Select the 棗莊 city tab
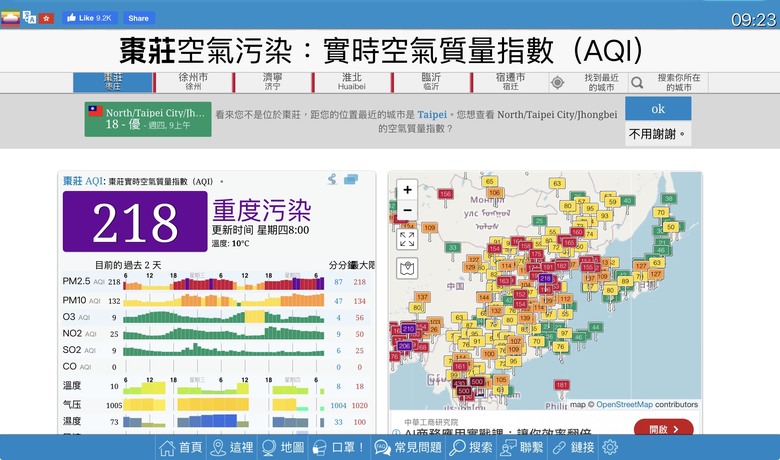 113,82
